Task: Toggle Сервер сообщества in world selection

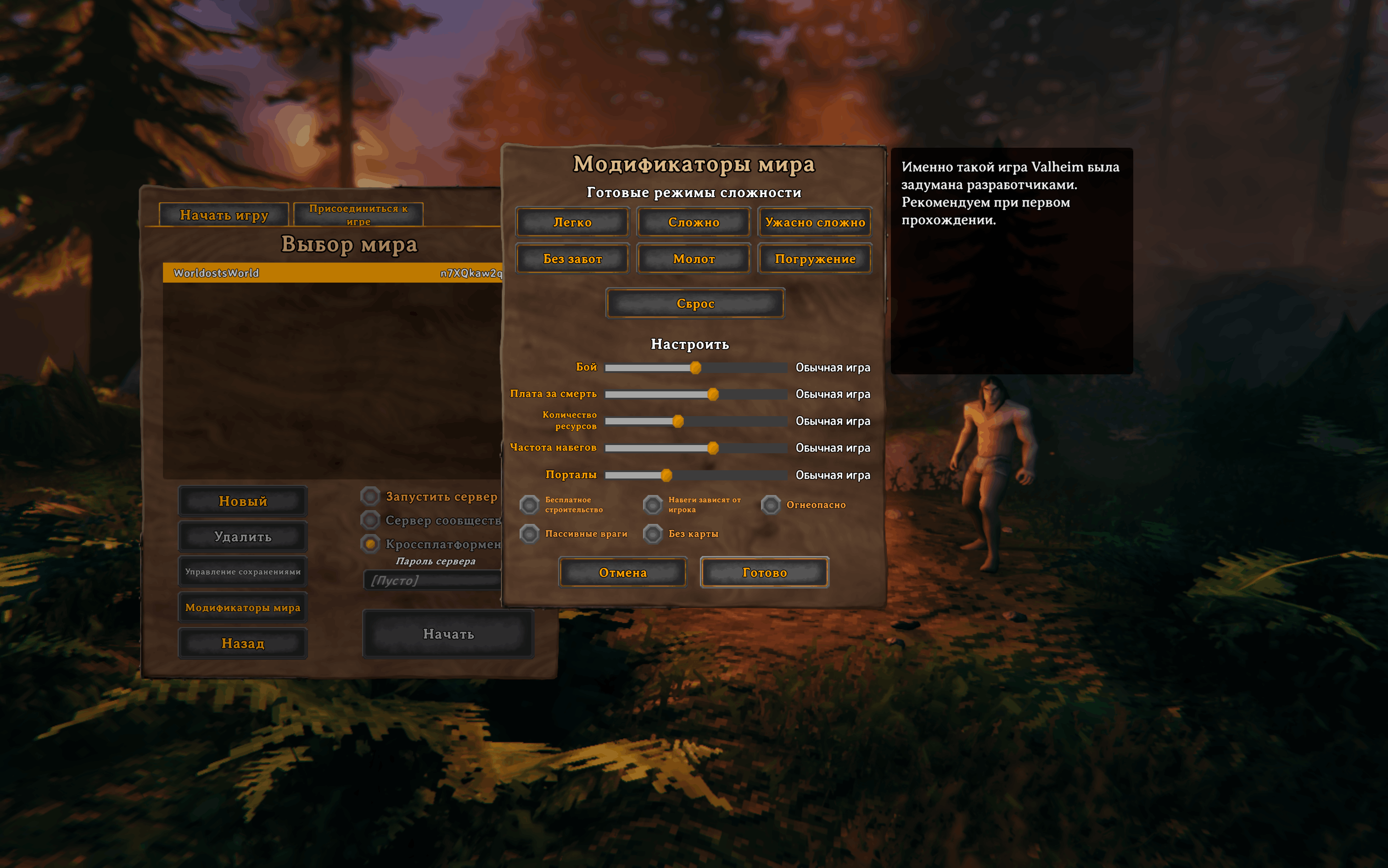Action: pyautogui.click(x=370, y=520)
